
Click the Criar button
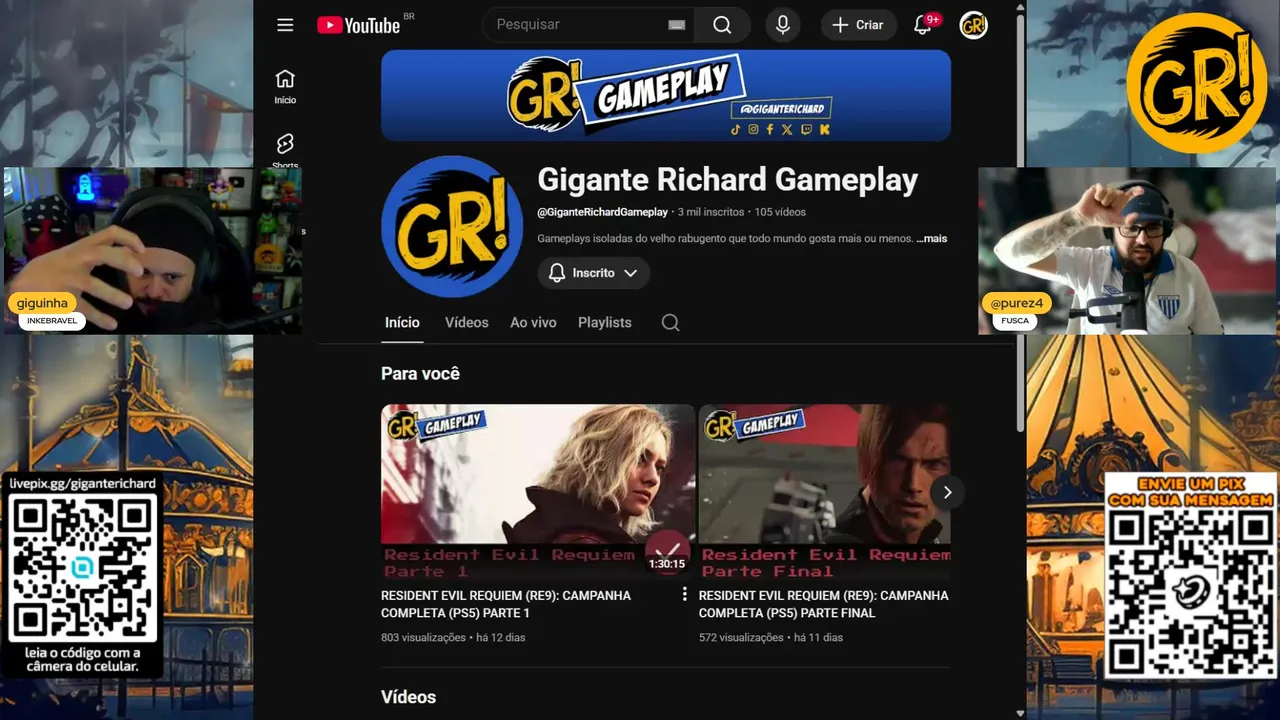[x=859, y=25]
